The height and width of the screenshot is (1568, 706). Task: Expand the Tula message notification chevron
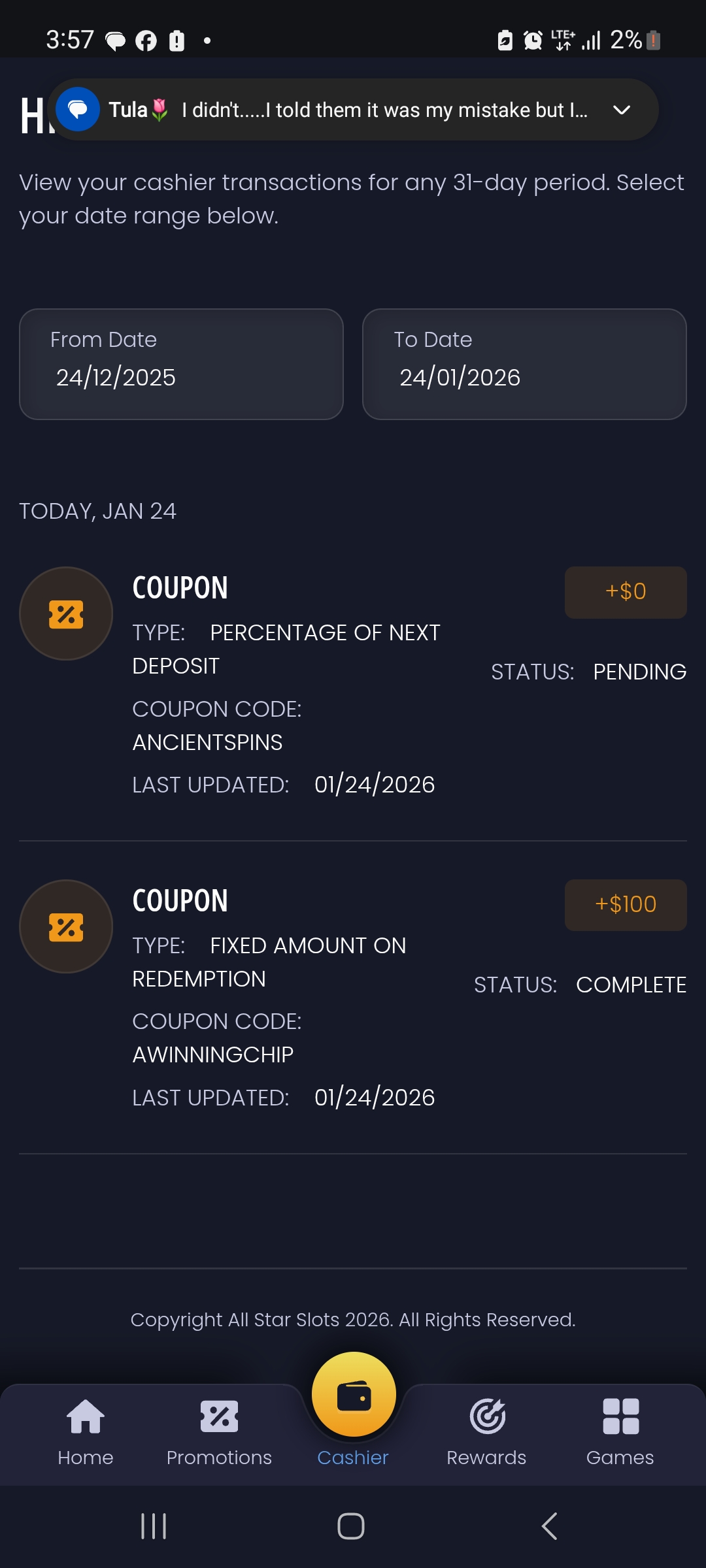tap(622, 110)
